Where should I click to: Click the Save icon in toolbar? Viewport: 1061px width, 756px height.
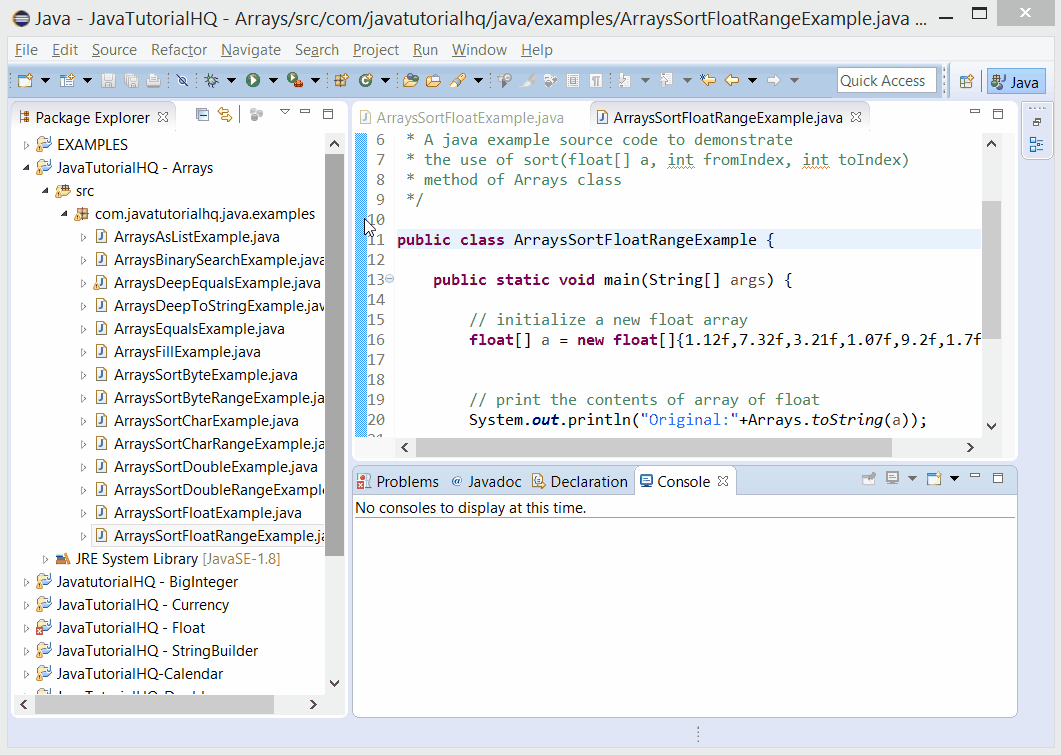(x=108, y=81)
